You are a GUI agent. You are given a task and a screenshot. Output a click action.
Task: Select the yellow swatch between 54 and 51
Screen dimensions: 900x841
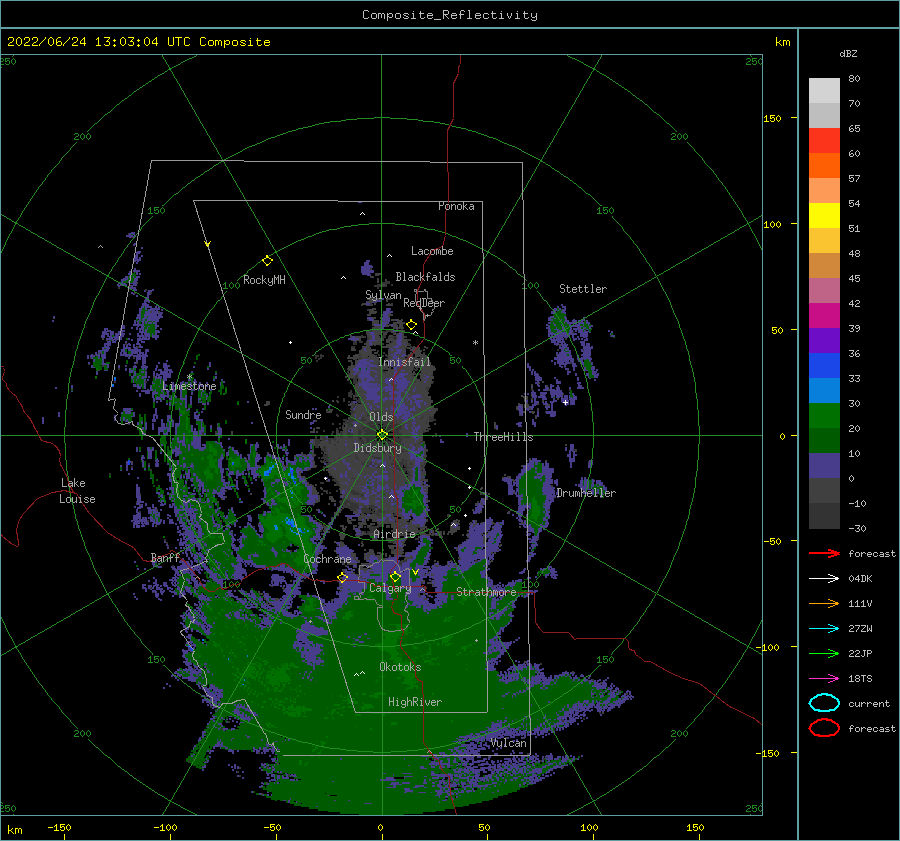pos(824,216)
